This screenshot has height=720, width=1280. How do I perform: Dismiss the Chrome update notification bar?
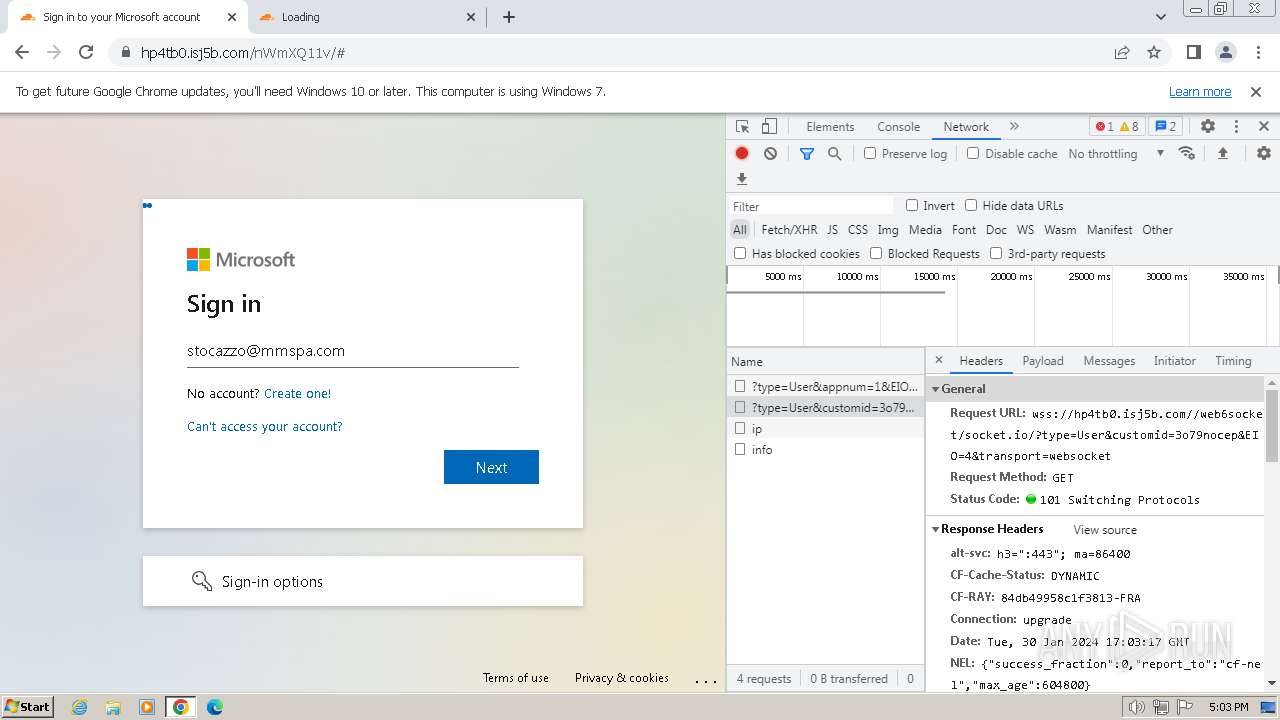1256,91
